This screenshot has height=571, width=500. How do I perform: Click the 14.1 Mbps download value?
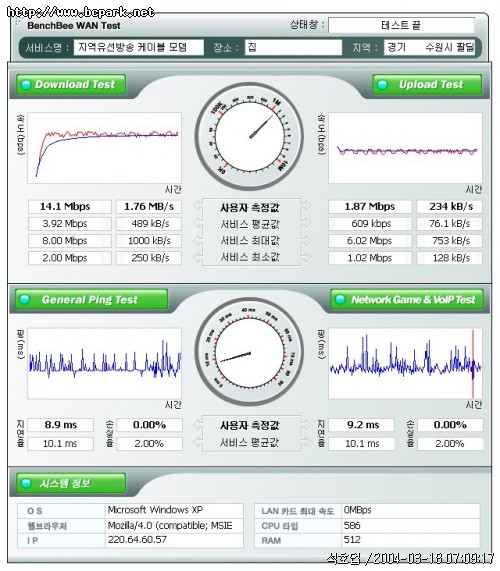pos(70,206)
